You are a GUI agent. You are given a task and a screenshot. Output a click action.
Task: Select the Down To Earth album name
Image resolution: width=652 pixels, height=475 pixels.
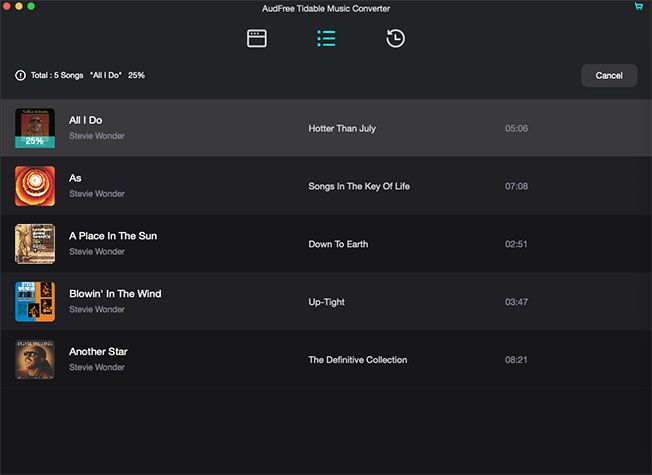click(338, 244)
